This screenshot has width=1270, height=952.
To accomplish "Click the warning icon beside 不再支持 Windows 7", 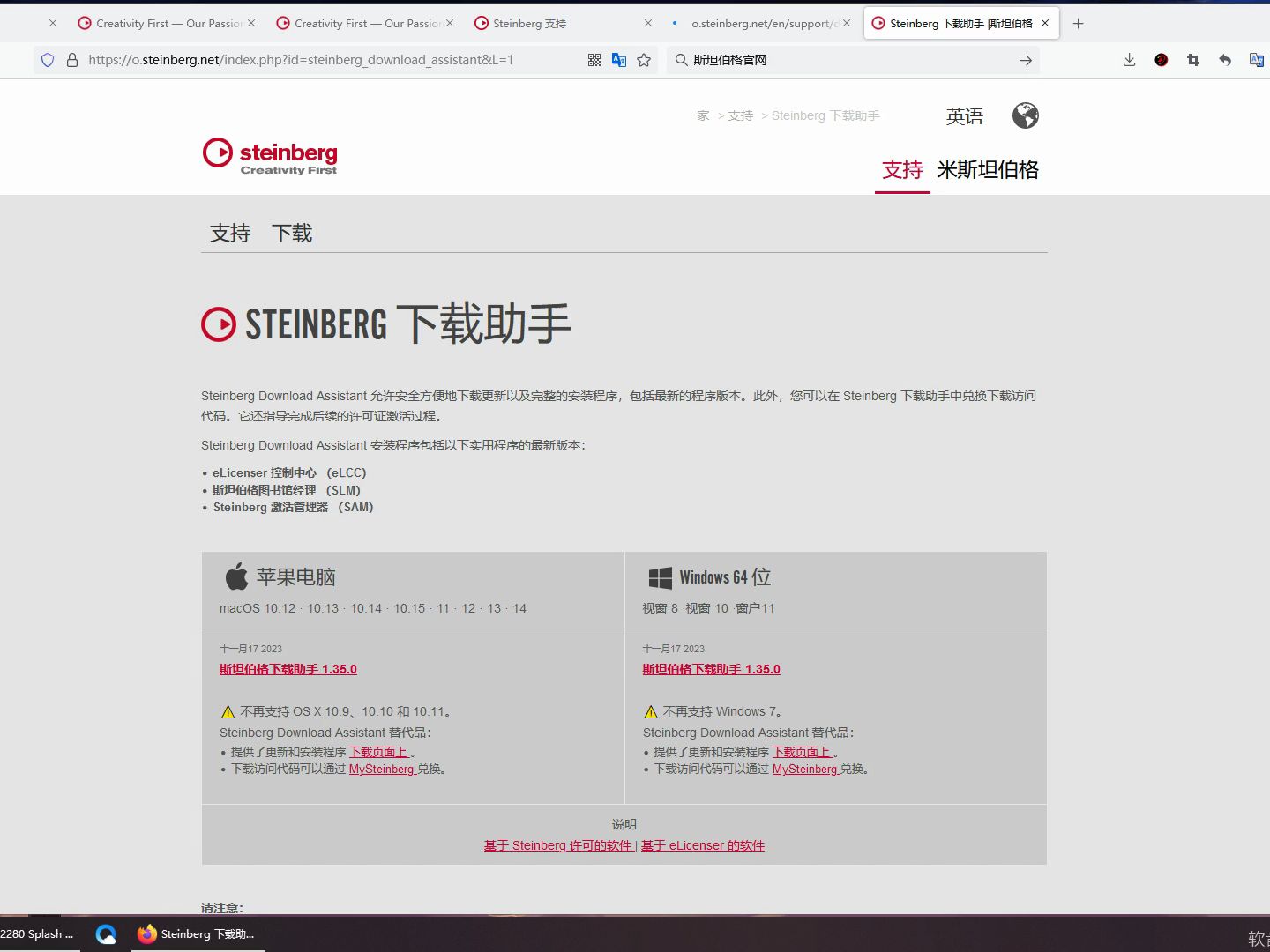I will tap(651, 711).
